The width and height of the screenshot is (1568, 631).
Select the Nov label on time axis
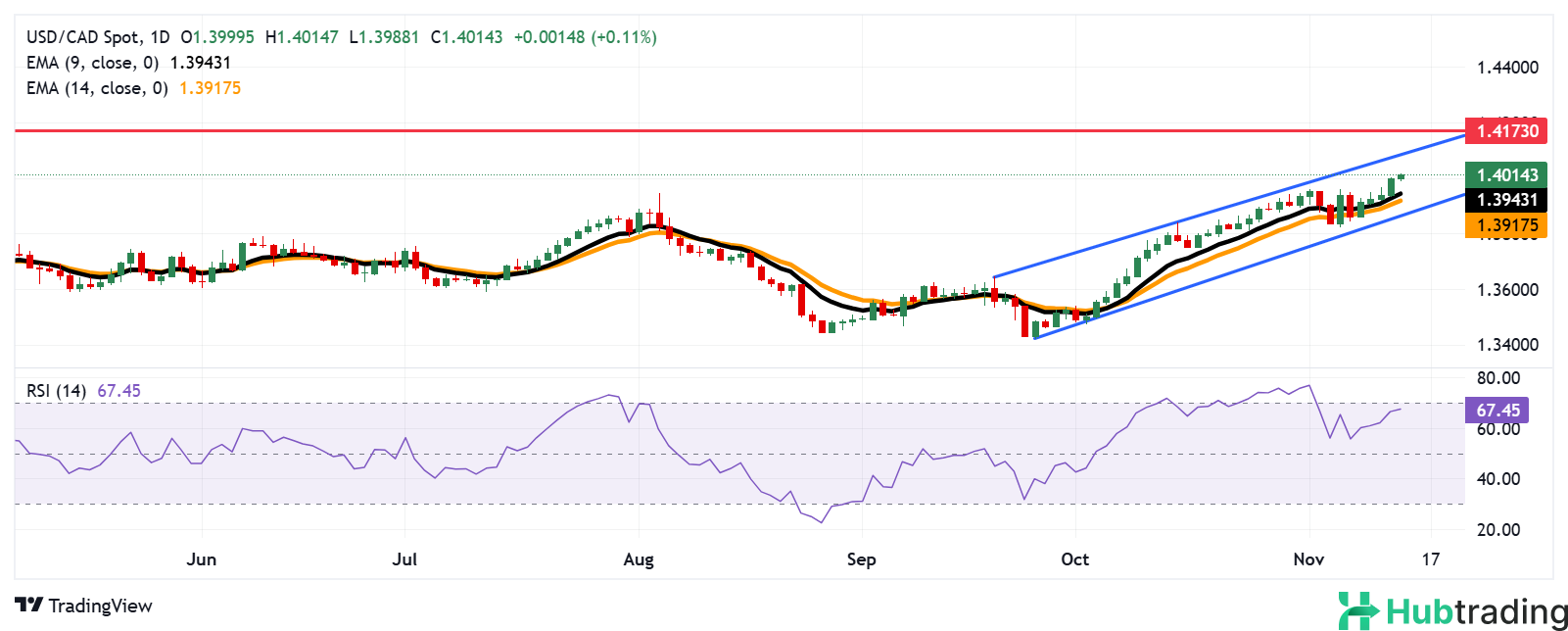1308,559
